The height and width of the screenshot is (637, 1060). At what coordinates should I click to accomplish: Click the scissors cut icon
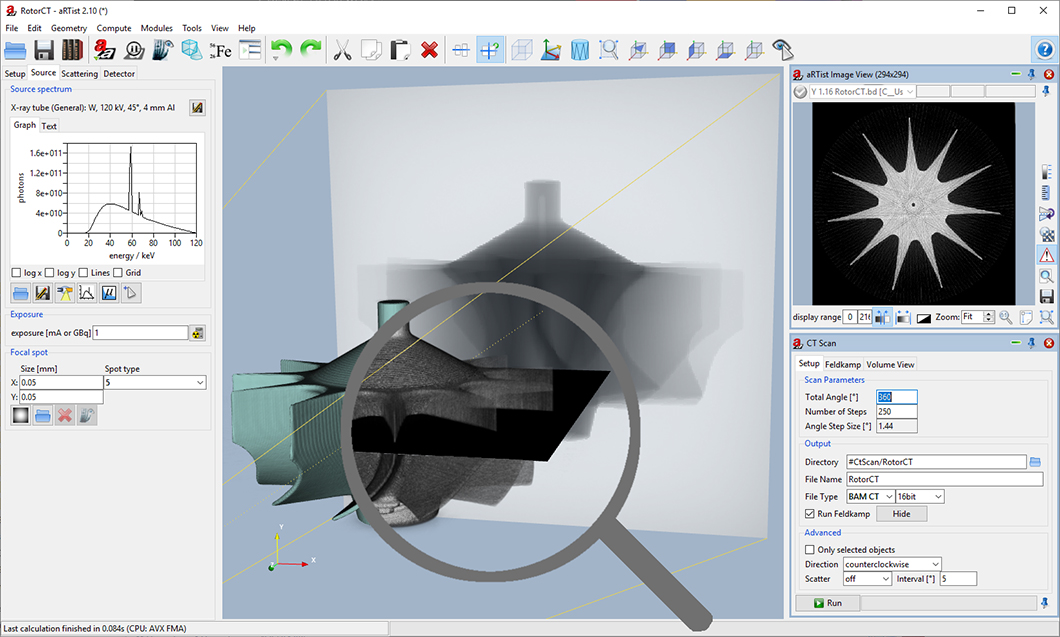342,50
